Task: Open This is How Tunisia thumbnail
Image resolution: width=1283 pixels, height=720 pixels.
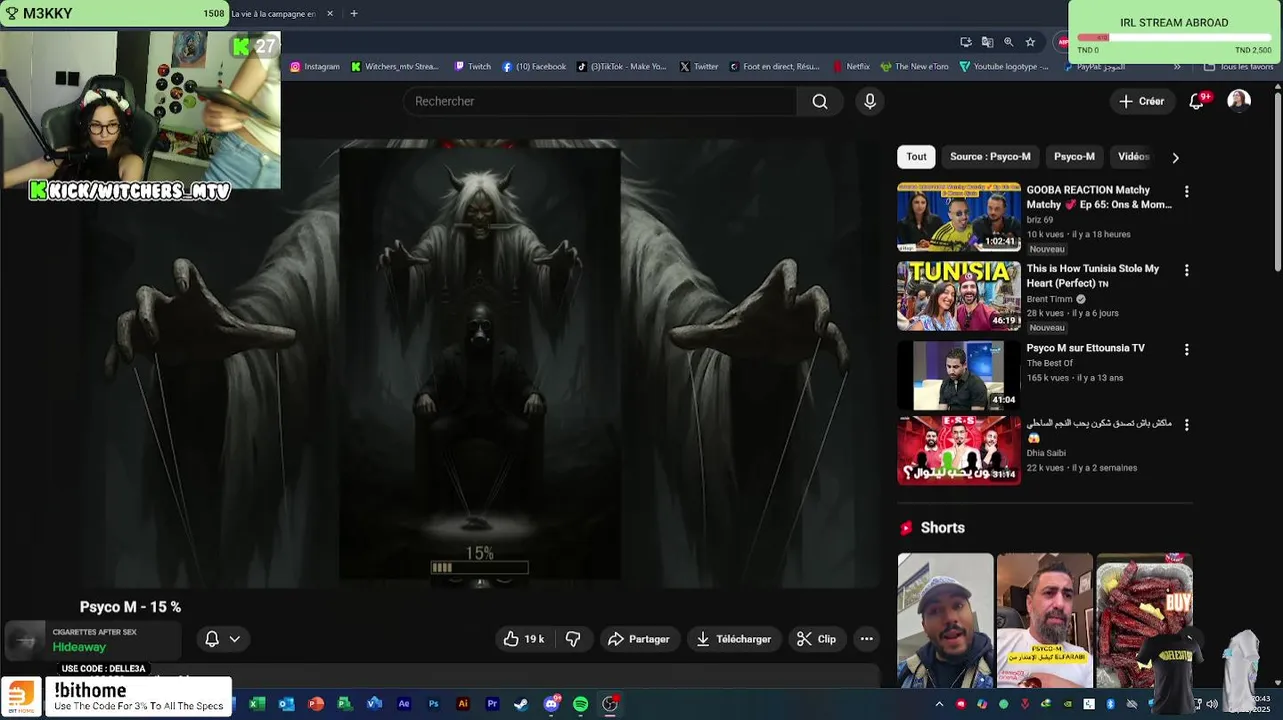Action: (959, 296)
